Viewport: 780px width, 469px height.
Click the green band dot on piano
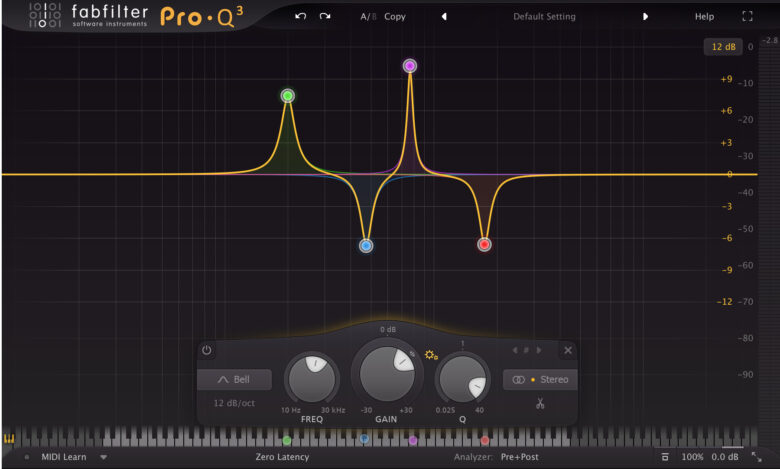287,440
